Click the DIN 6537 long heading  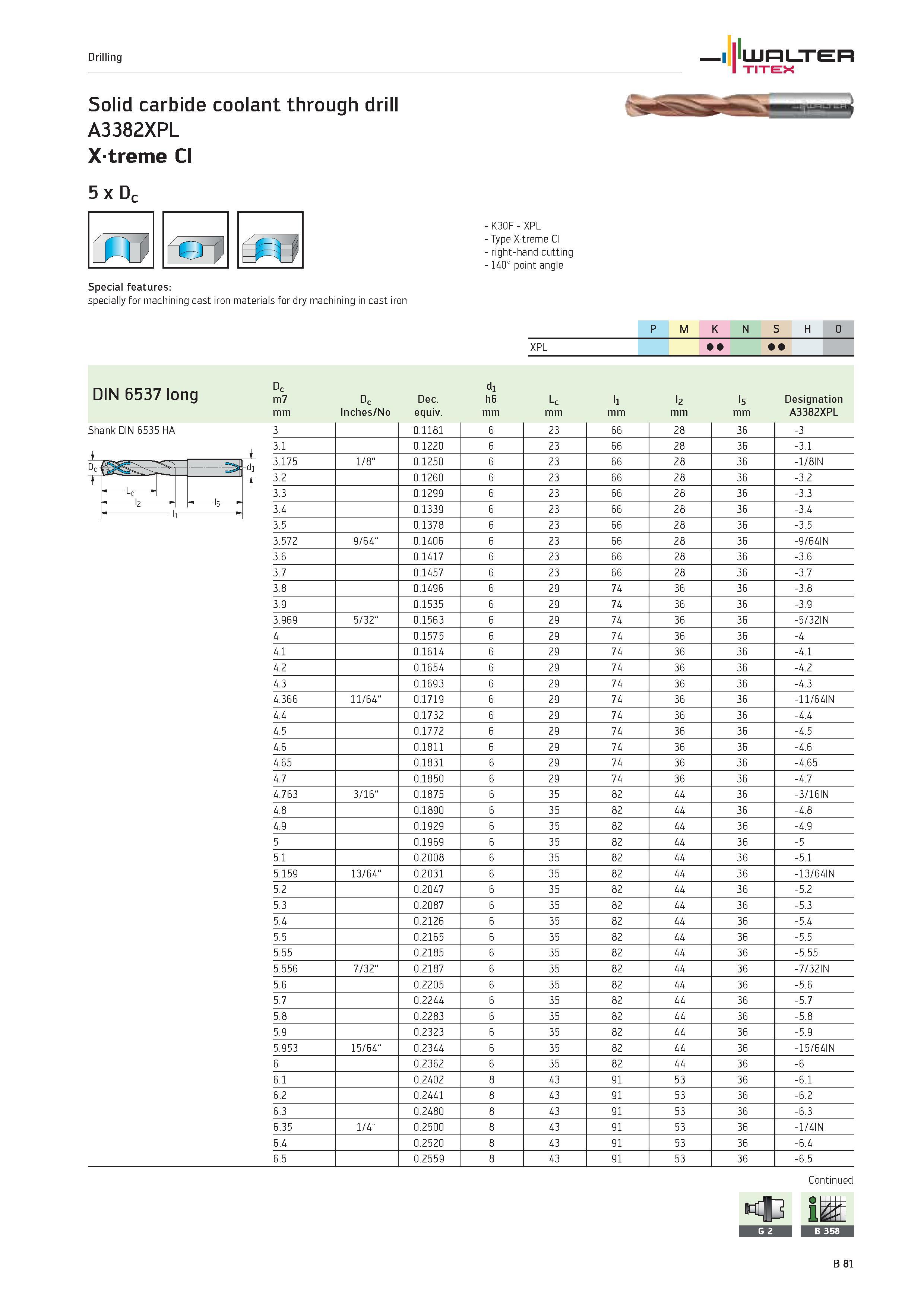145,394
